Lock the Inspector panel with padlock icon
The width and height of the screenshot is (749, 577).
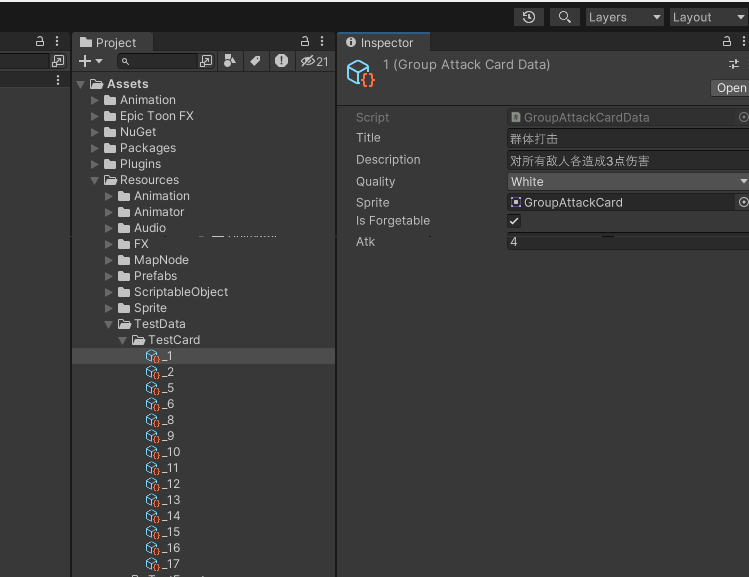[x=727, y=42]
